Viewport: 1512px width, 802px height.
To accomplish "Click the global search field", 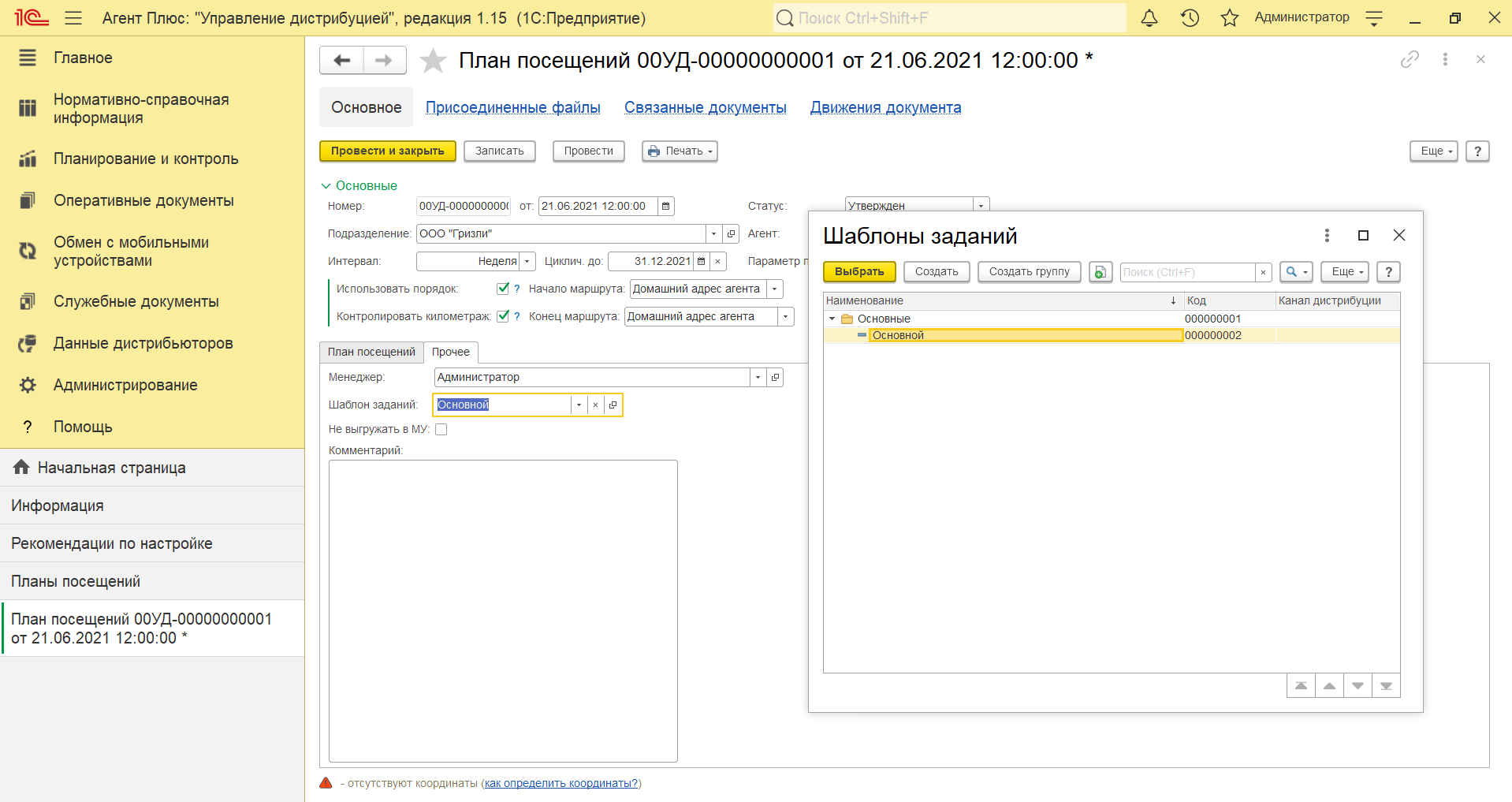I will pyautogui.click(x=950, y=17).
